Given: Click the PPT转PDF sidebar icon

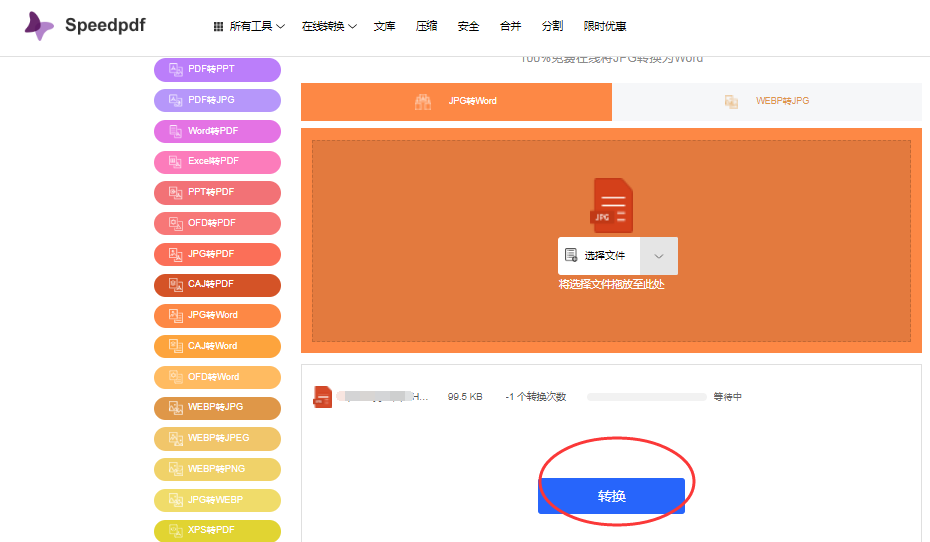Looking at the screenshot, I should coord(176,192).
